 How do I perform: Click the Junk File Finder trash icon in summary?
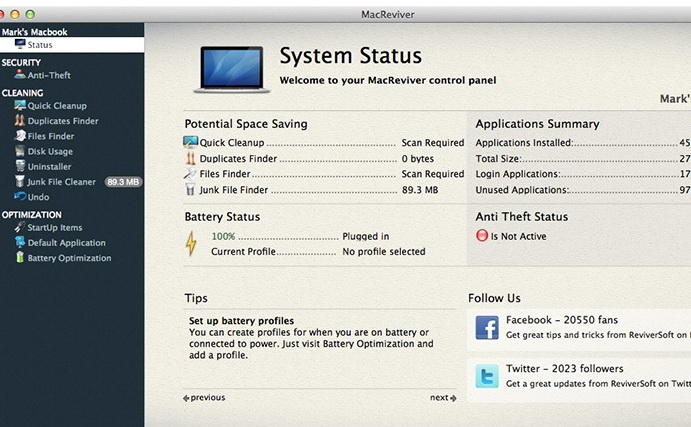tap(190, 189)
